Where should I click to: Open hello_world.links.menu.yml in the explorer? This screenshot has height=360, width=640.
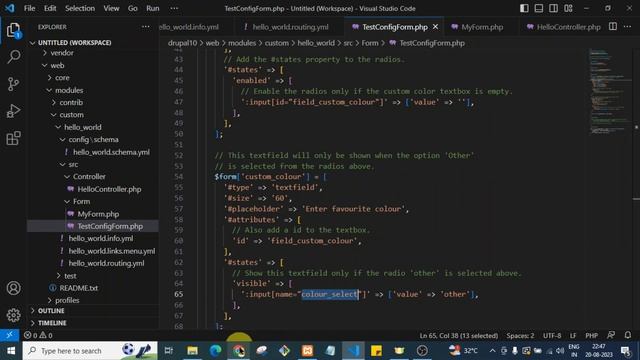(111, 251)
